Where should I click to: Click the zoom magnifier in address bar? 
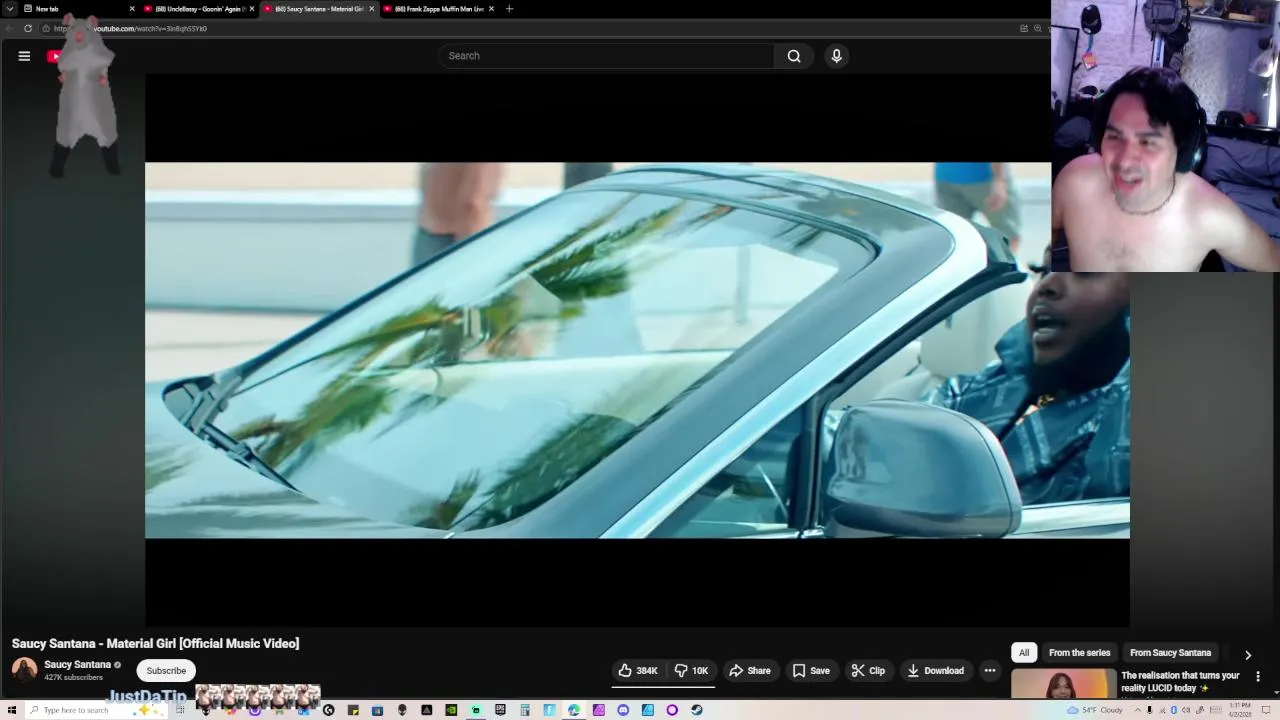coord(1037,28)
